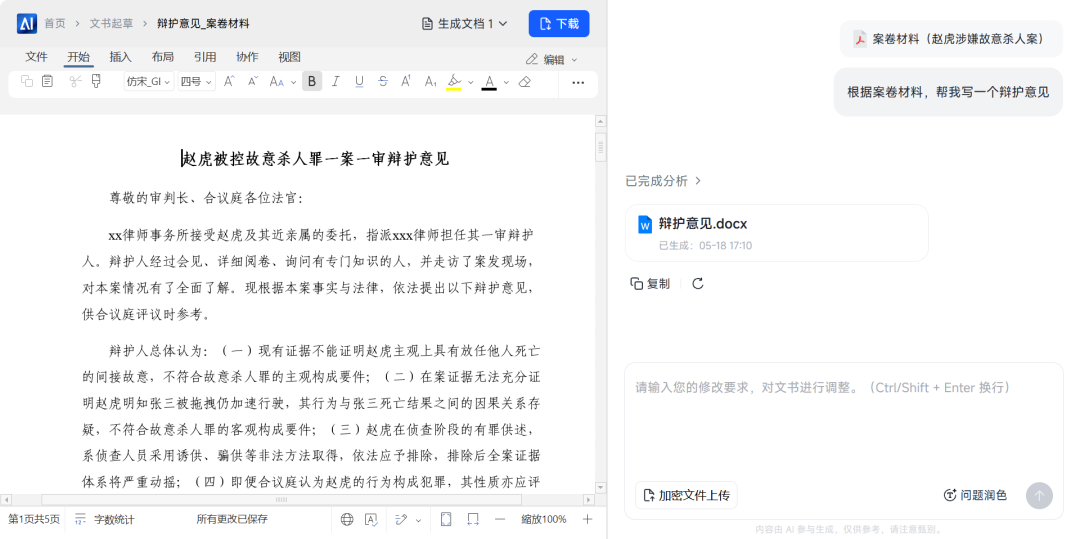Viewport: 1080px width, 539px height.
Task: Click vertical scrollbar down arrow
Action: pyautogui.click(x=601, y=487)
